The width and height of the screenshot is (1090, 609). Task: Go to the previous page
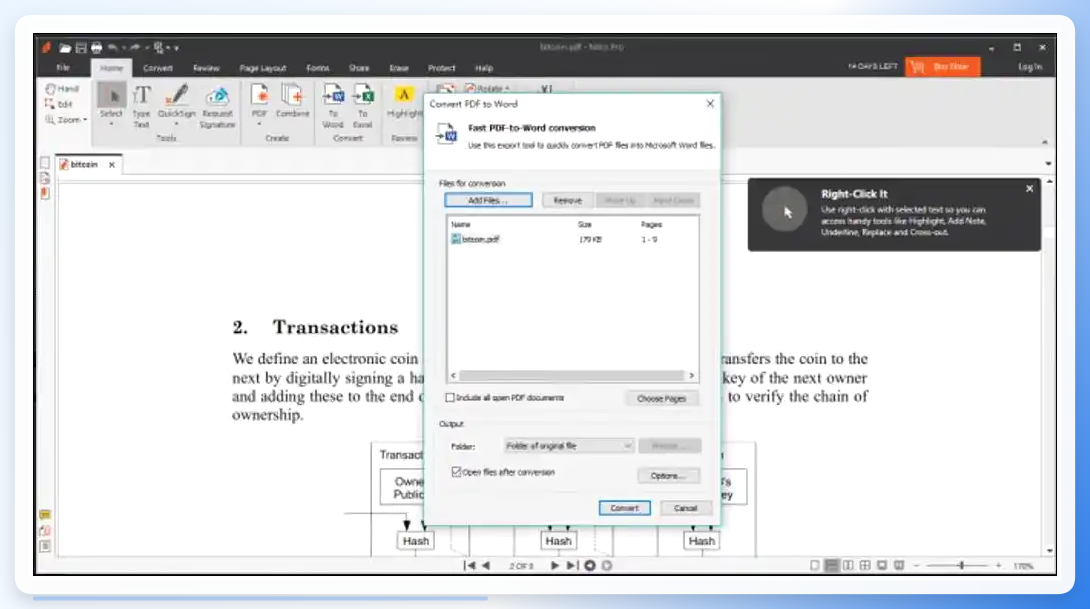tap(486, 566)
